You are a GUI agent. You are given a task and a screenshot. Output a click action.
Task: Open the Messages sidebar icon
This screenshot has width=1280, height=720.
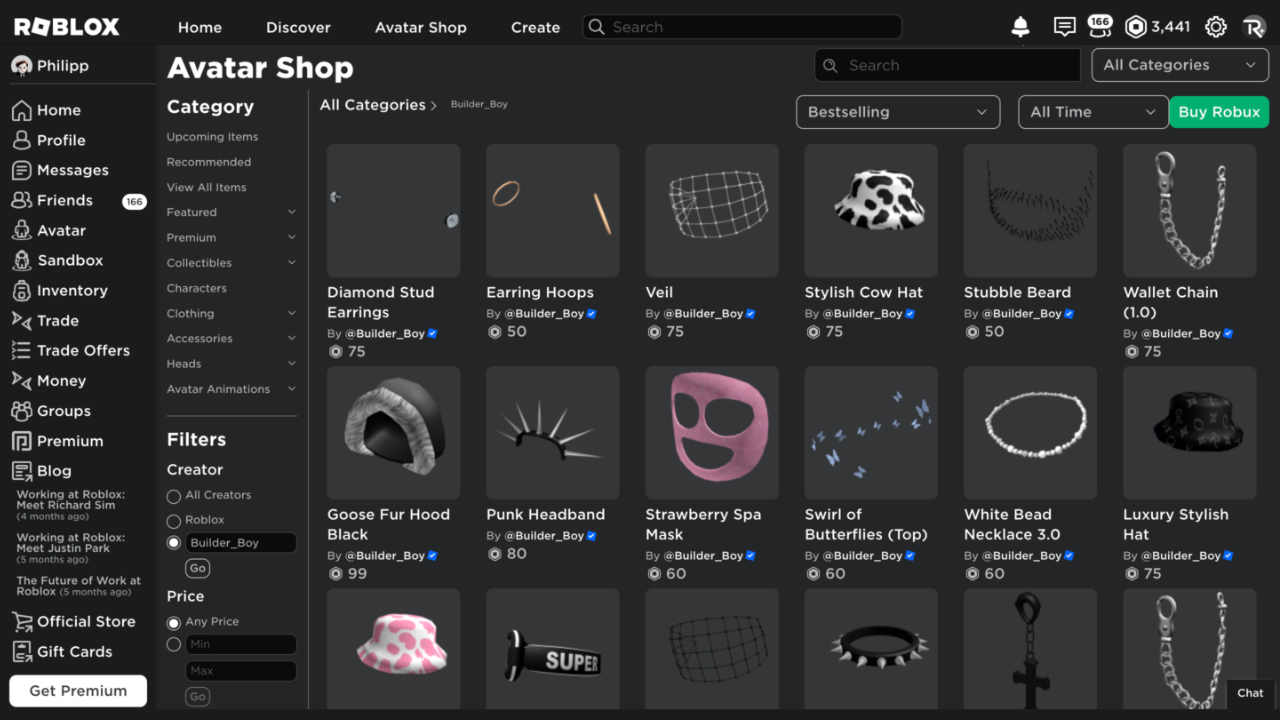pos(21,170)
